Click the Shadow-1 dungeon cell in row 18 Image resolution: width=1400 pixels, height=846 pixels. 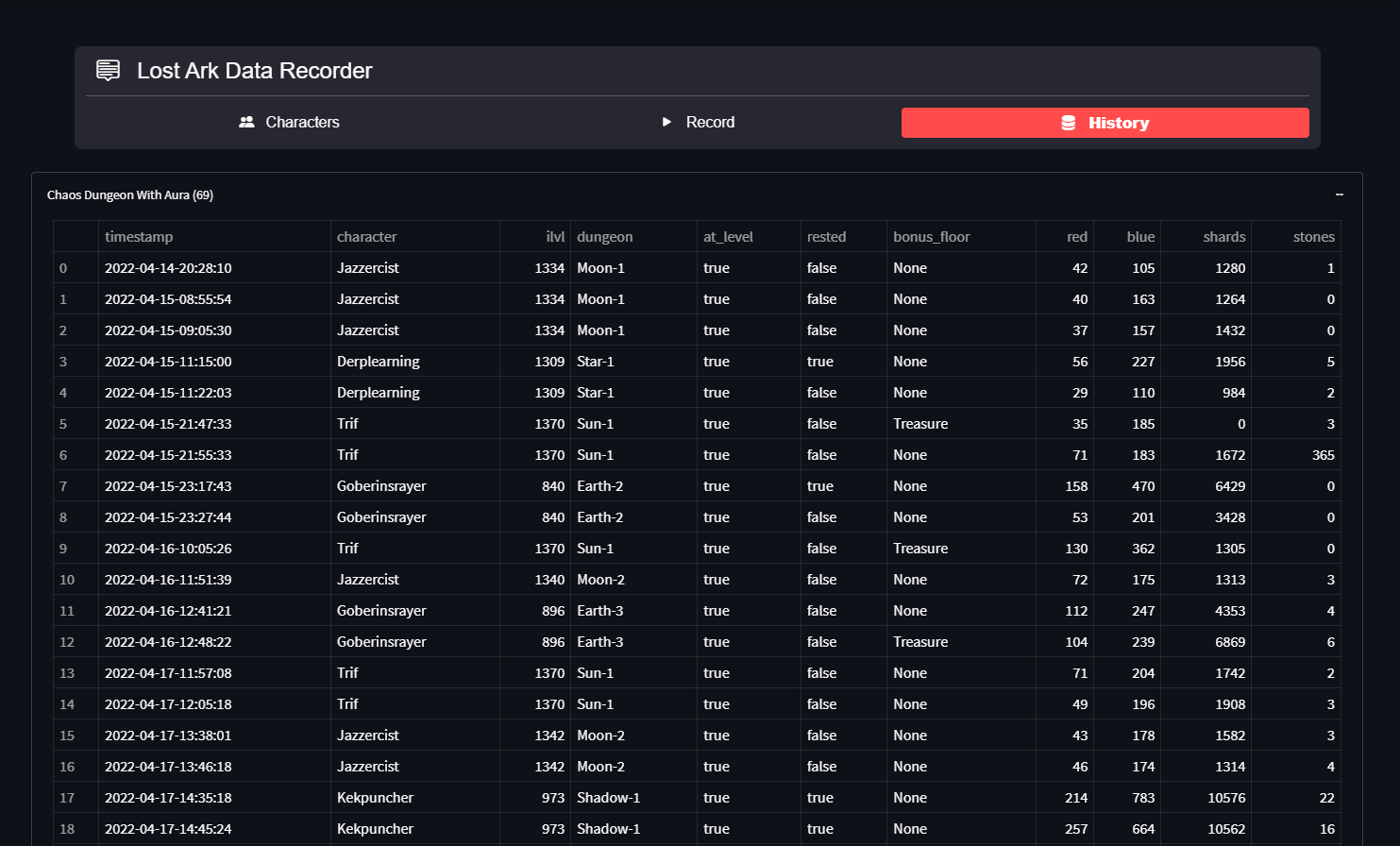pos(633,829)
